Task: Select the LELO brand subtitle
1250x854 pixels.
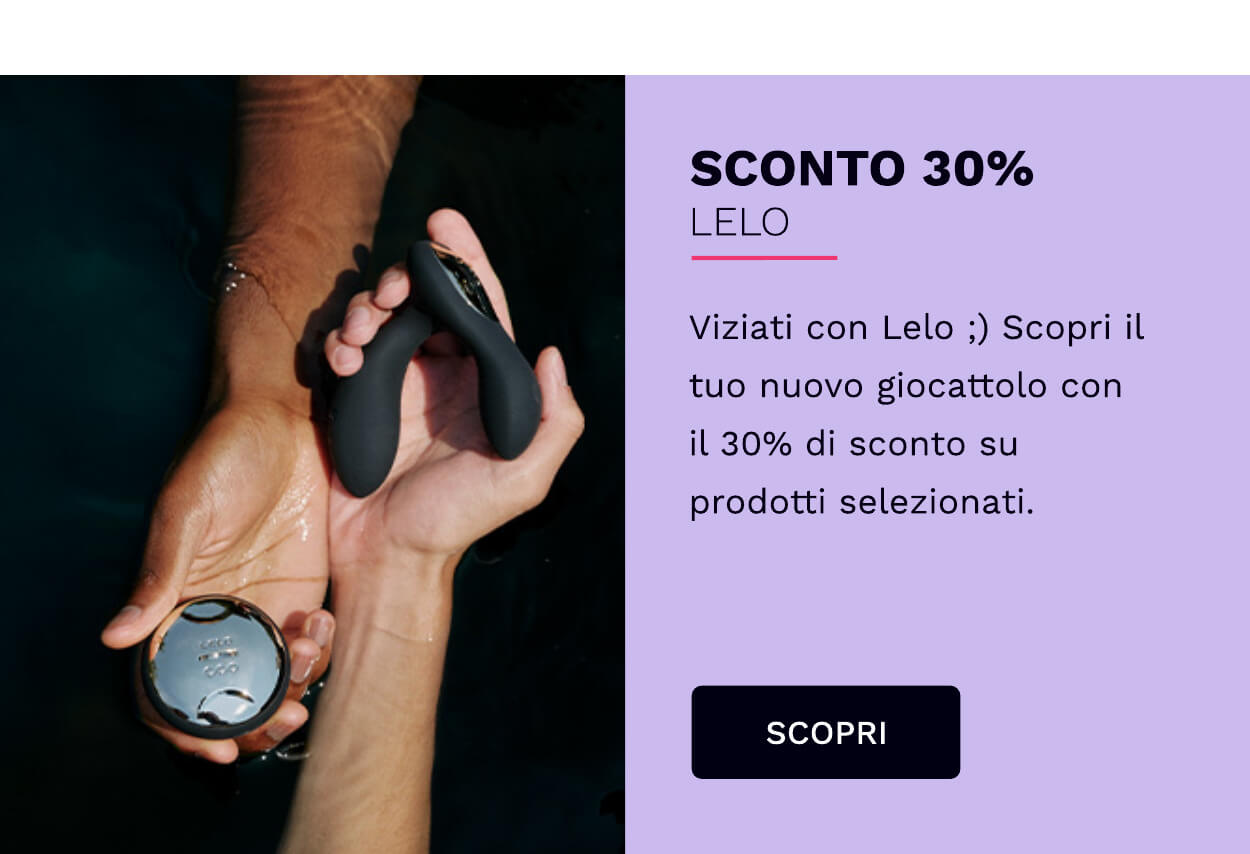Action: 739,222
